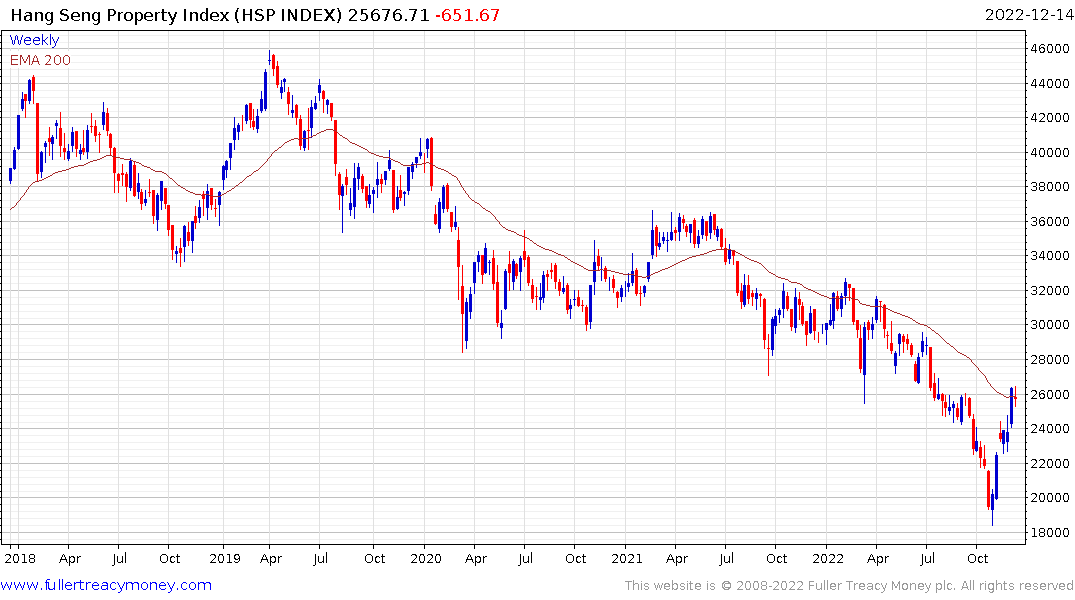Select the 30000 price axis label
The width and height of the screenshot is (1075, 600).
click(1049, 325)
